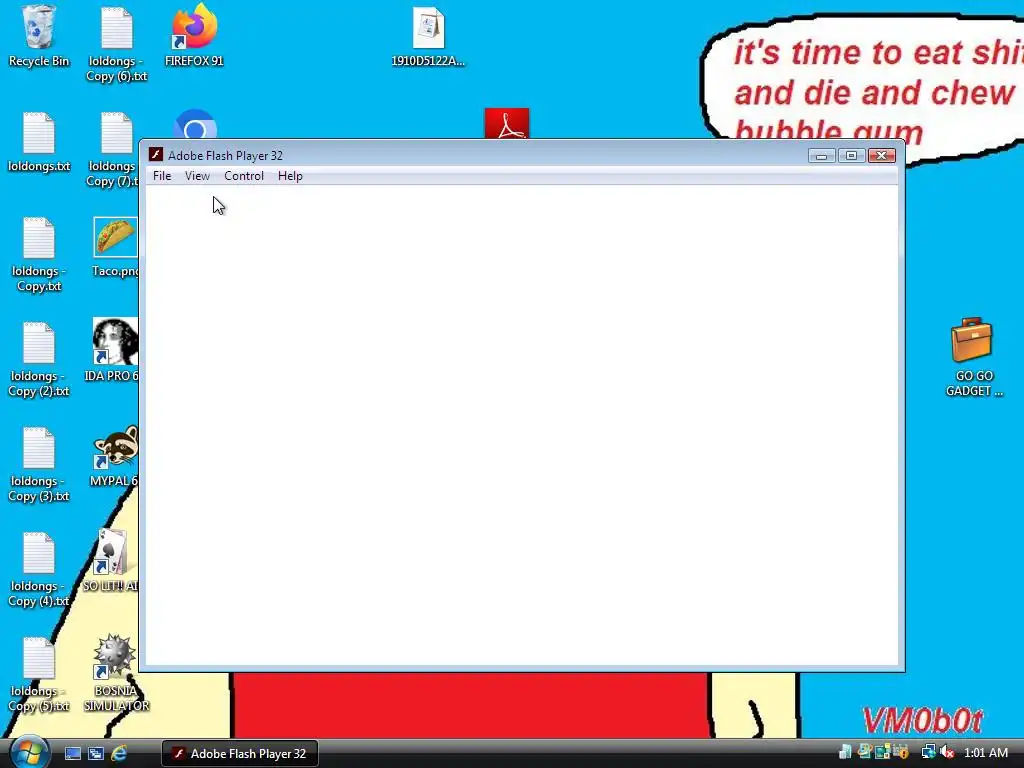The image size is (1024, 768).
Task: Click the muted volume tray icon
Action: pyautogui.click(x=947, y=752)
